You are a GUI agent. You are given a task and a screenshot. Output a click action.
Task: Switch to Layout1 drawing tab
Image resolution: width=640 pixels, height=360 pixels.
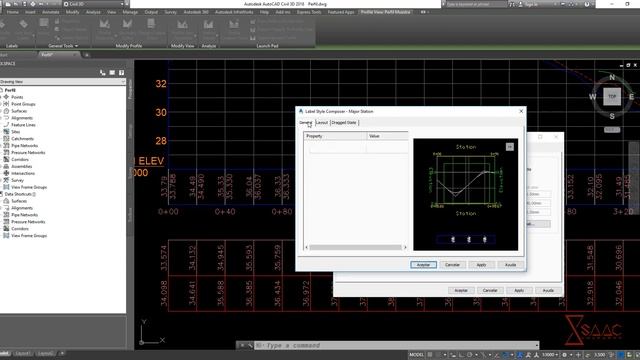coord(22,353)
